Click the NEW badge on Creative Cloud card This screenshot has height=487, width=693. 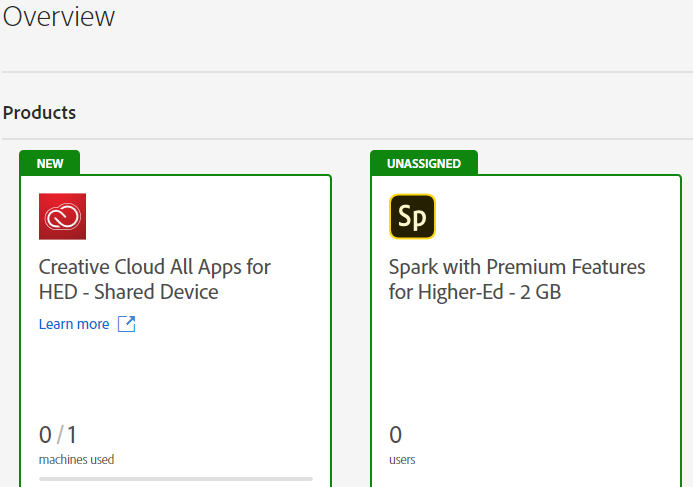click(x=50, y=164)
